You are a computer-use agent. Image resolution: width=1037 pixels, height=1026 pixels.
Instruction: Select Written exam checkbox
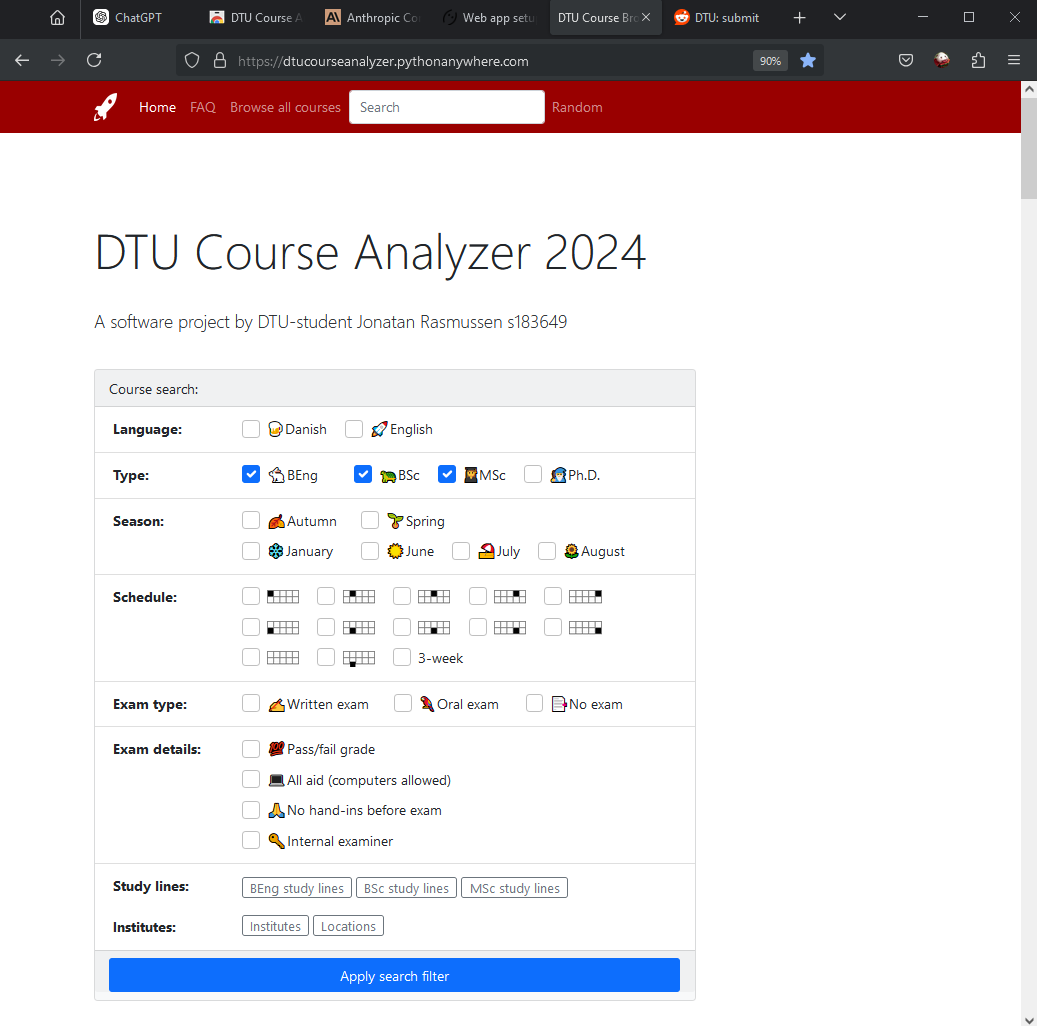pyautogui.click(x=251, y=703)
